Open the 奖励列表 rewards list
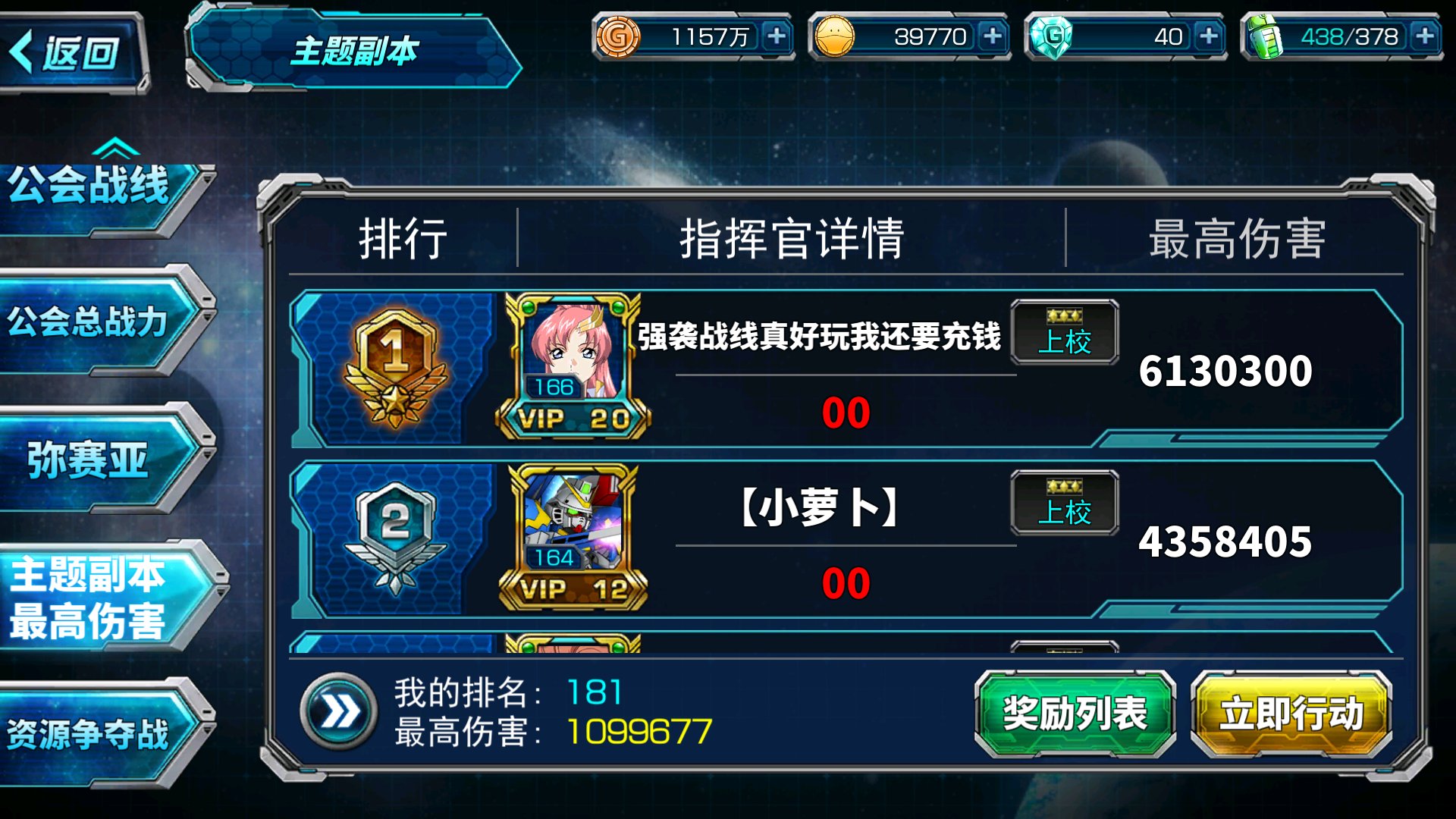The width and height of the screenshot is (1456, 819). coord(1075,713)
